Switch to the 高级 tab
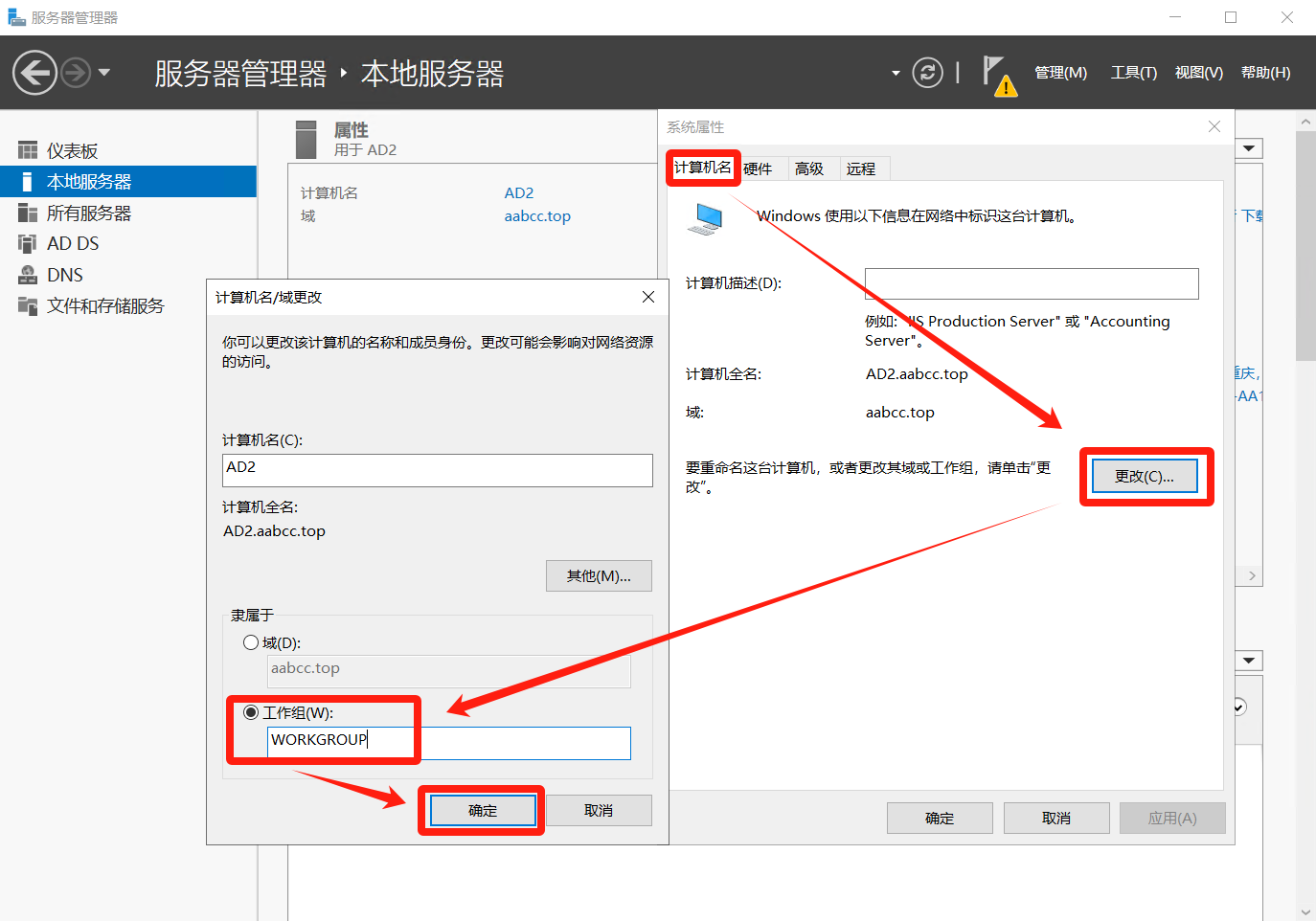This screenshot has width=1316, height=921. pyautogui.click(x=809, y=169)
